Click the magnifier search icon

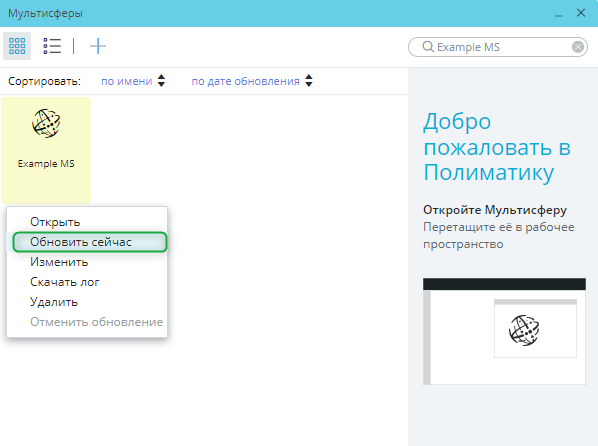point(428,47)
